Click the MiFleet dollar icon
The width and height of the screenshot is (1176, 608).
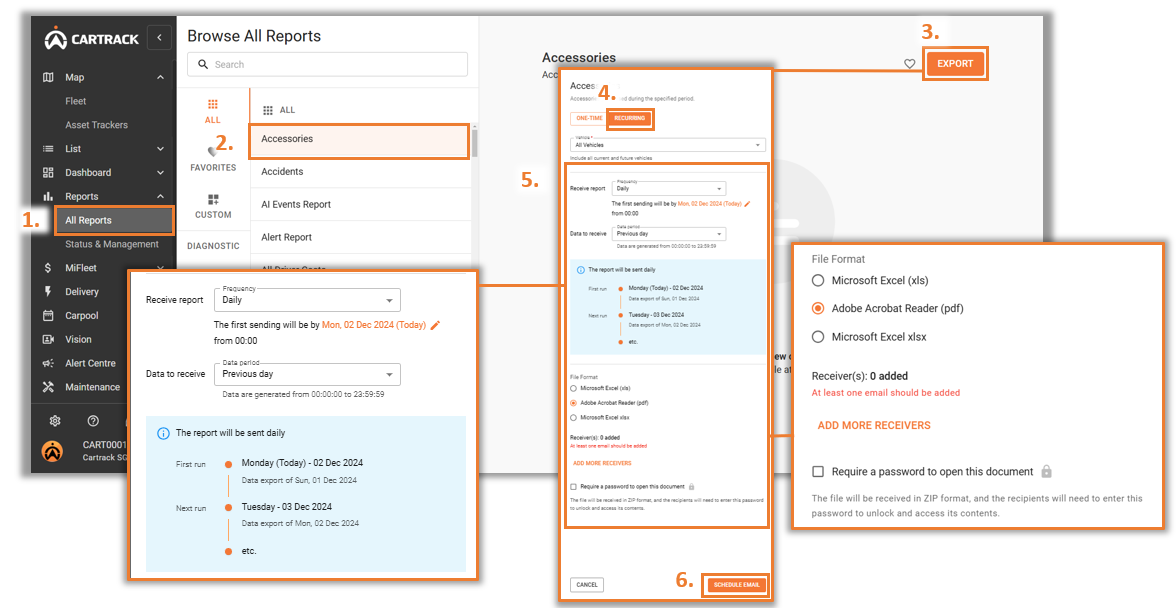click(x=48, y=268)
